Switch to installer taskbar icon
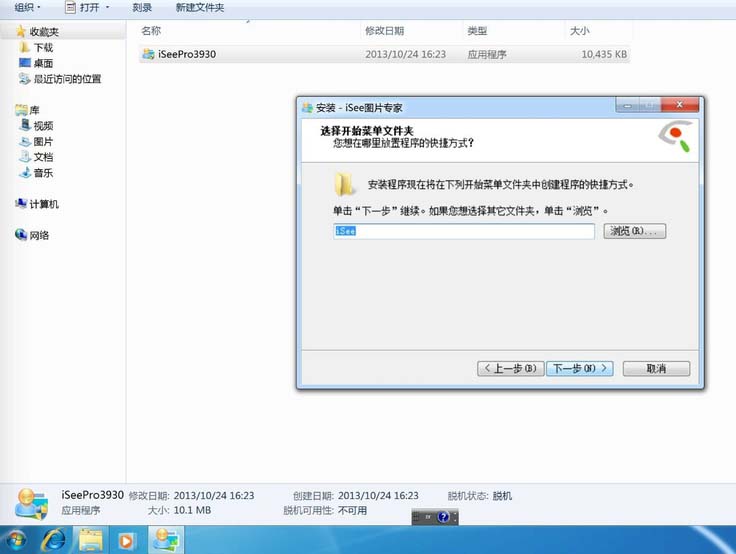736x554 pixels. [166, 540]
